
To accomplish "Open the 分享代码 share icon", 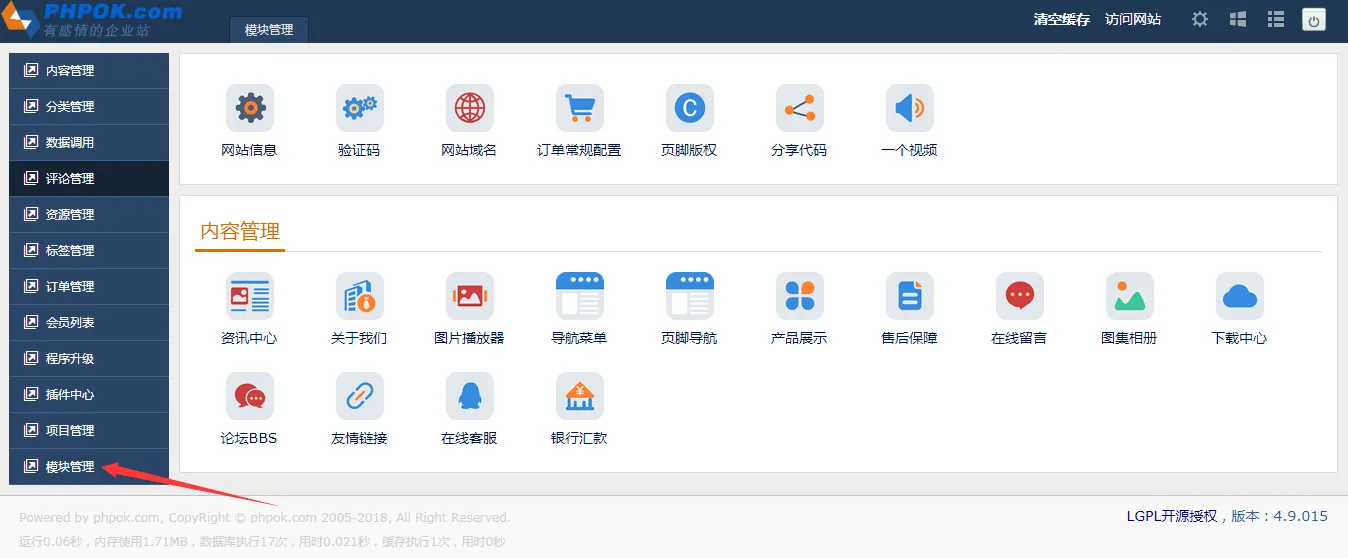I will (799, 108).
